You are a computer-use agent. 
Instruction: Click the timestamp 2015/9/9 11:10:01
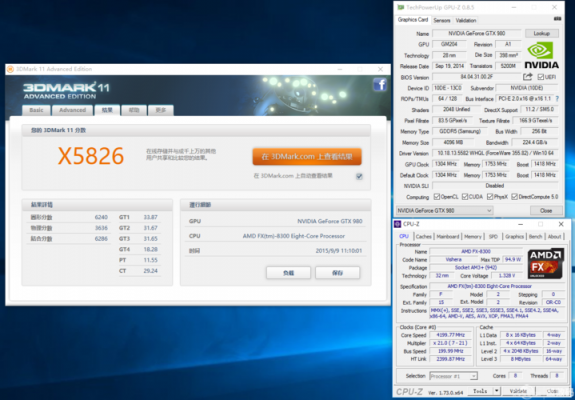(339, 251)
